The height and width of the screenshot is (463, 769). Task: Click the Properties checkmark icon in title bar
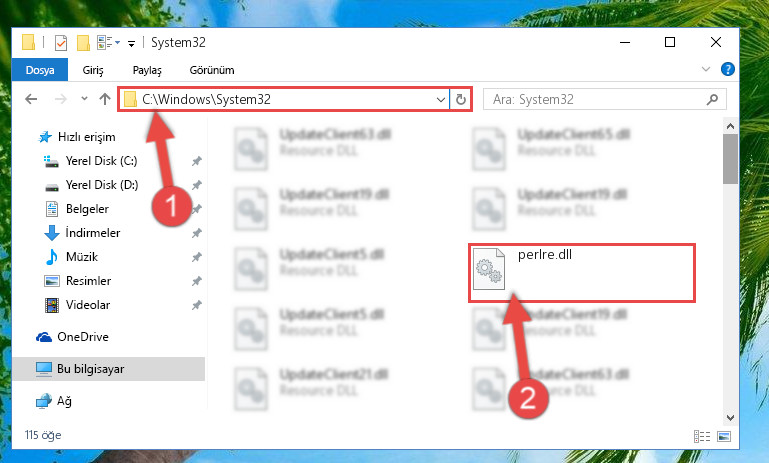point(61,43)
